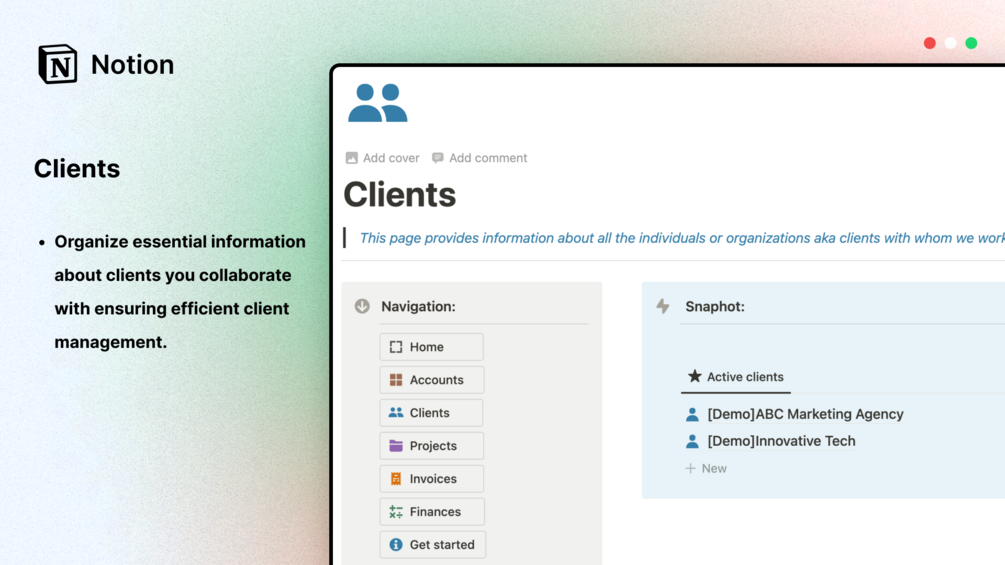Click the Clients page title

coord(399,195)
